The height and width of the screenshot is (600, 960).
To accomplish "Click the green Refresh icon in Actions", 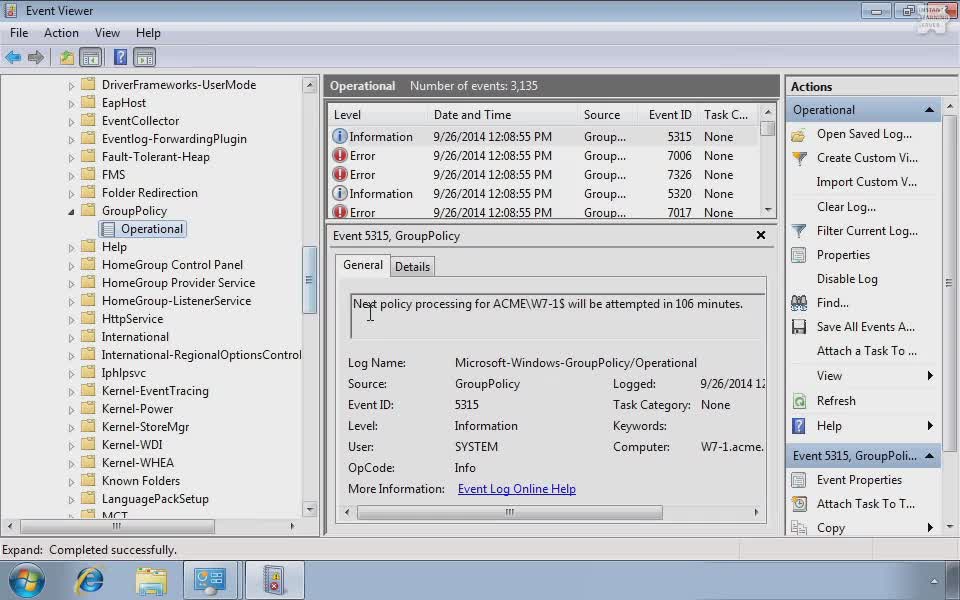I will pyautogui.click(x=799, y=401).
